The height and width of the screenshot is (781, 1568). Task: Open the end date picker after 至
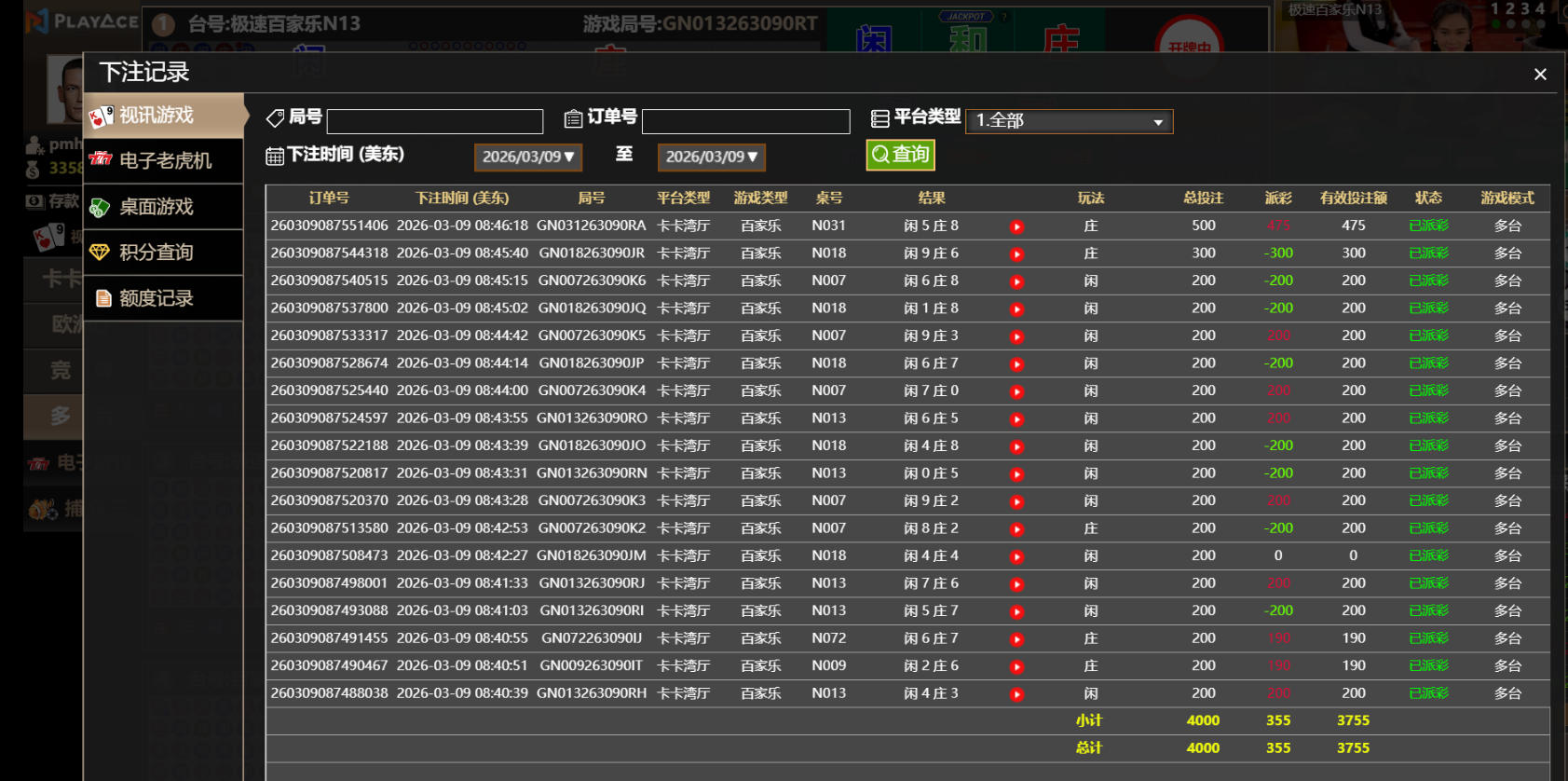pyautogui.click(x=711, y=157)
